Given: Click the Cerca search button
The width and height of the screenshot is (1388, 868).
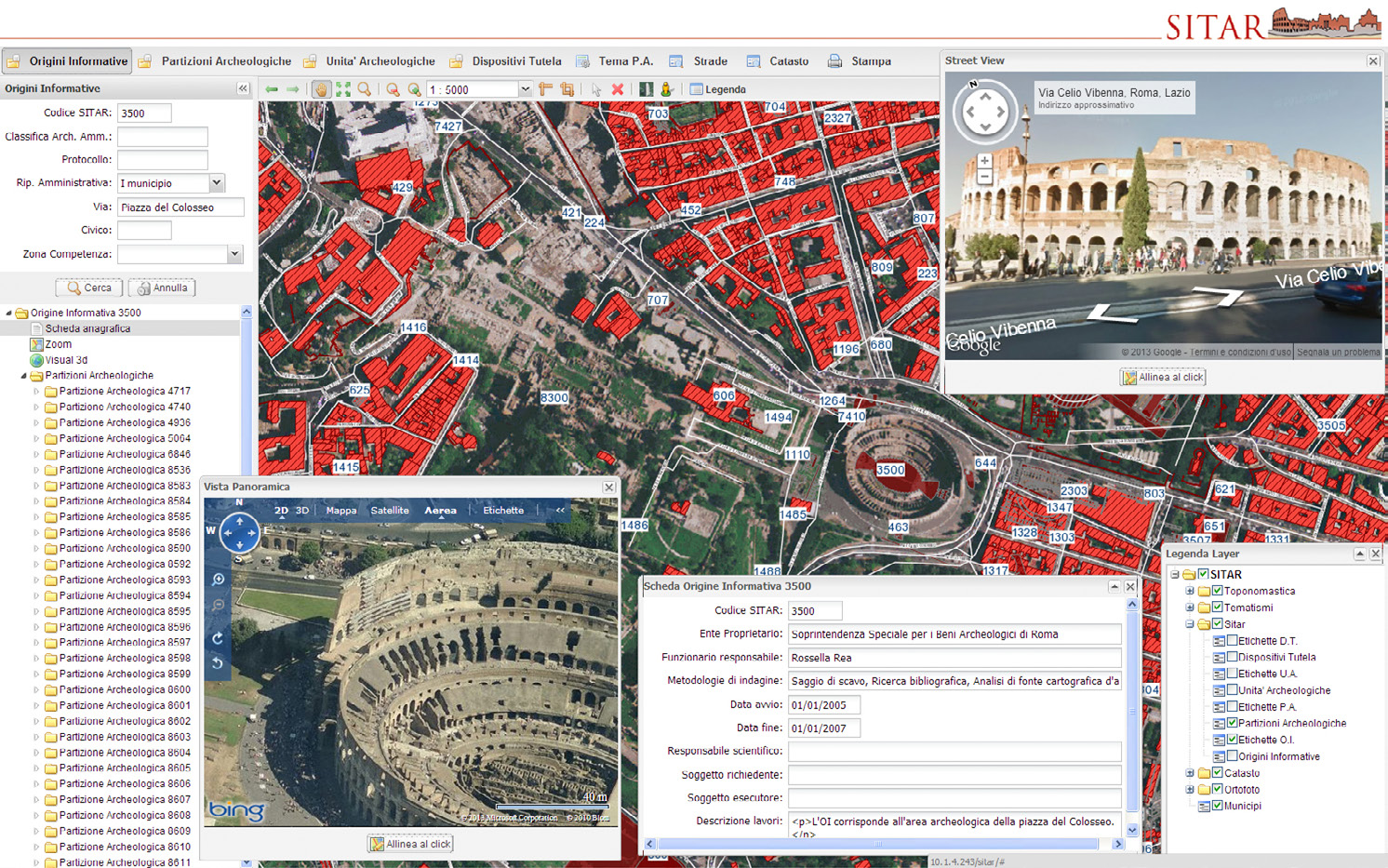Looking at the screenshot, I should pos(89,287).
